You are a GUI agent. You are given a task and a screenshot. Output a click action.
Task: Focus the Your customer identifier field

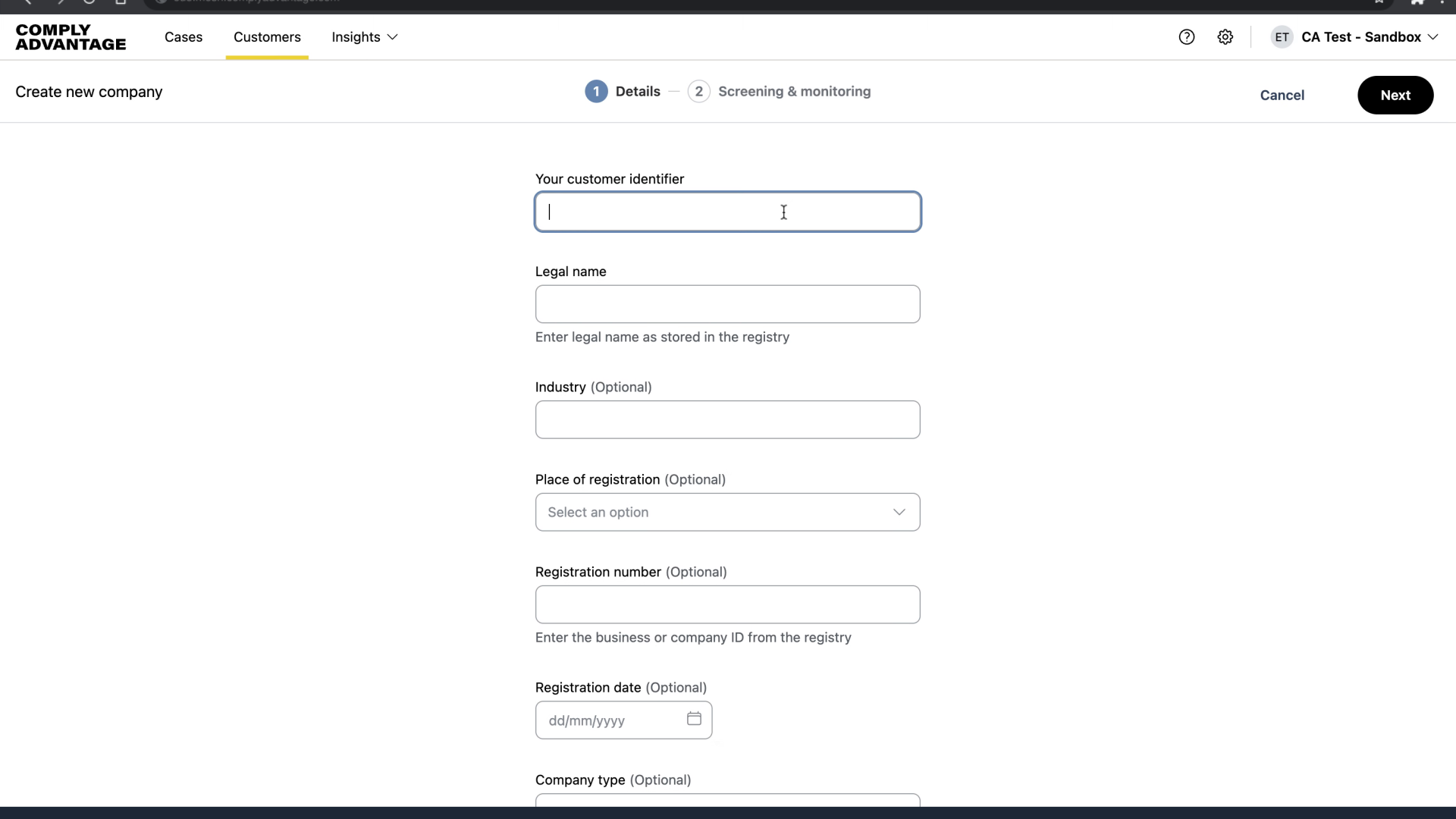727,212
